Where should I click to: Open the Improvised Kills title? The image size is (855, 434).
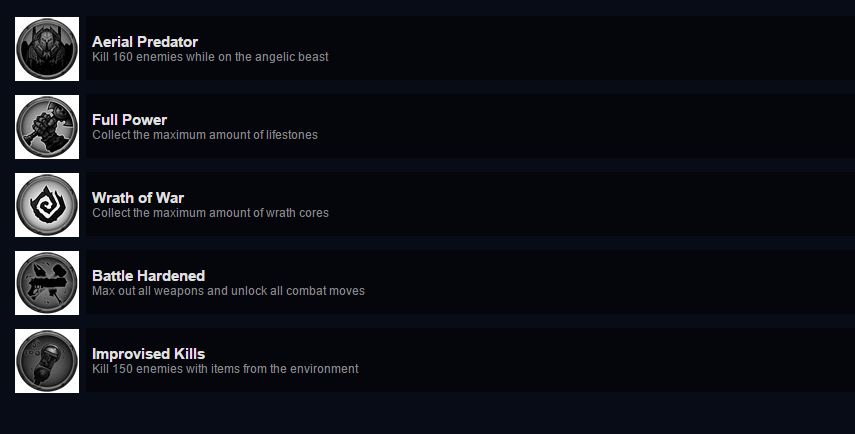tap(148, 354)
